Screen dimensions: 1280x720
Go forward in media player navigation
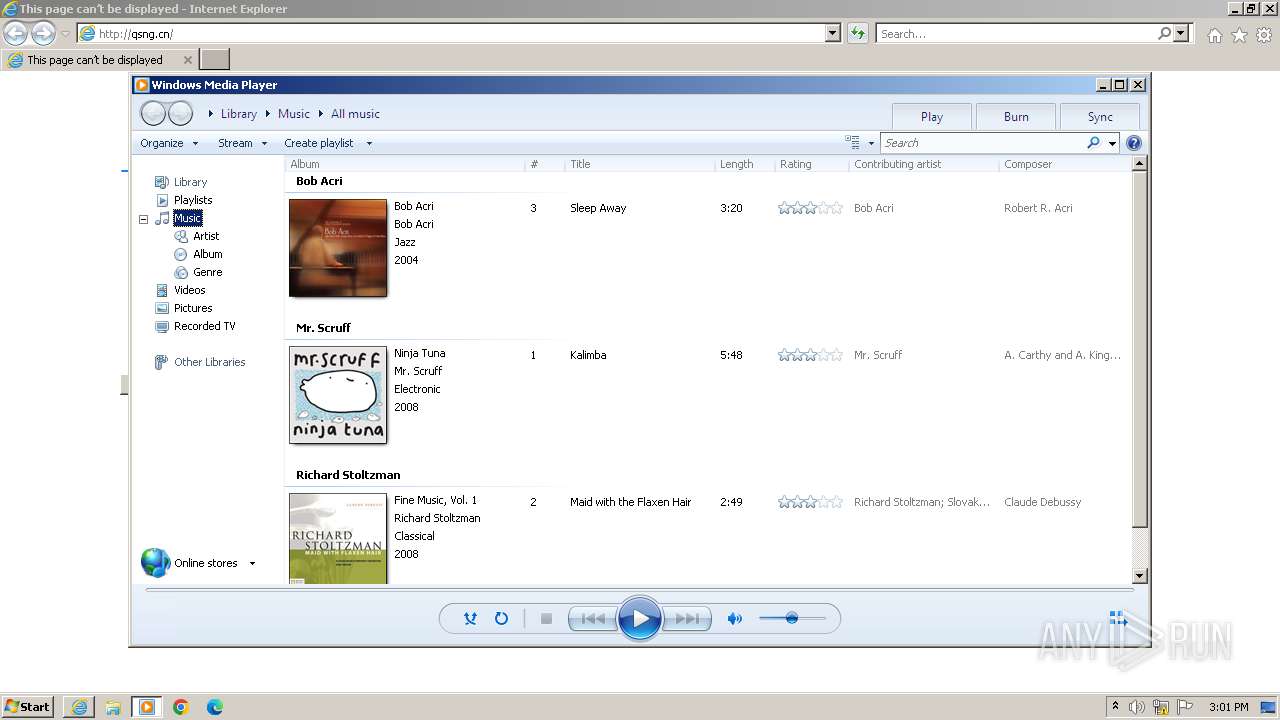pos(180,114)
